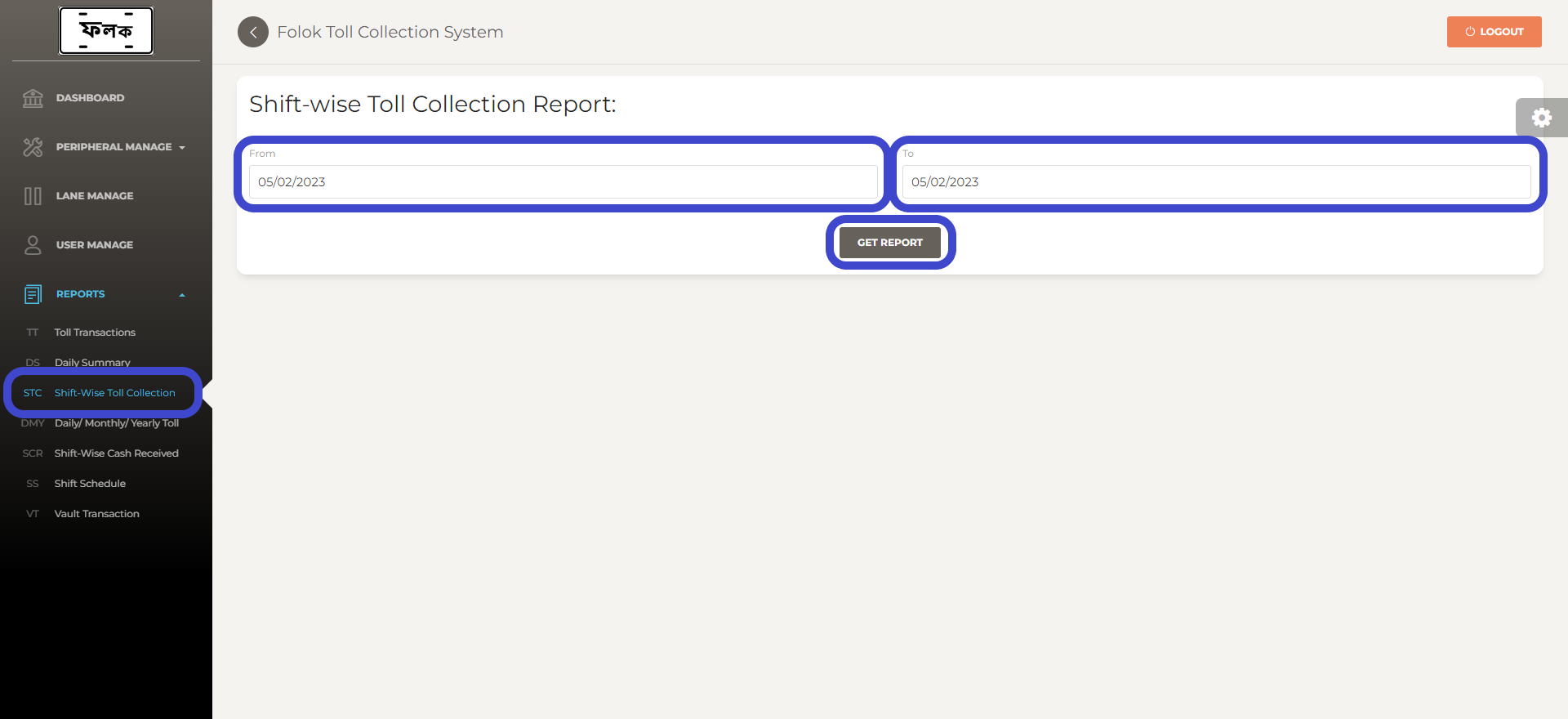Click the SS abbreviation icon
The image size is (1568, 719).
33,484
